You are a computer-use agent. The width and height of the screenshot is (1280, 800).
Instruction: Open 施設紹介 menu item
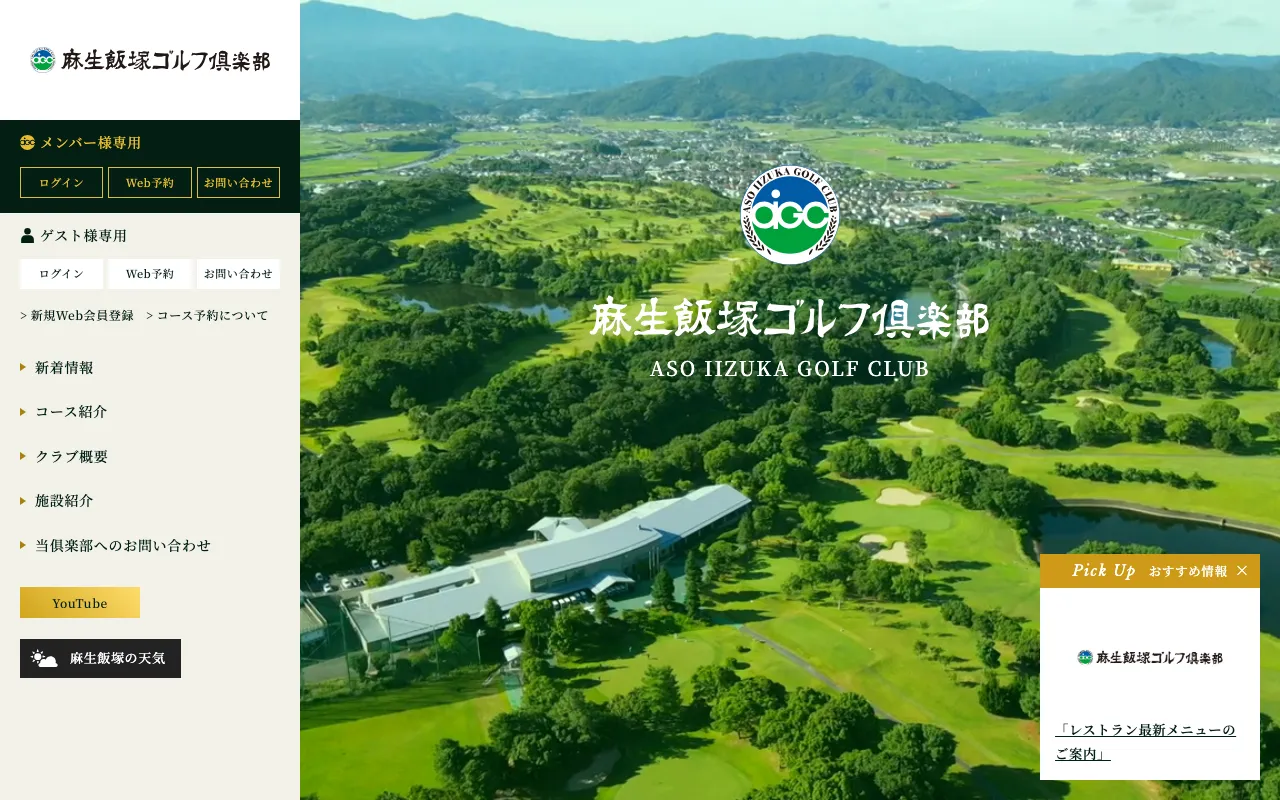pos(64,500)
